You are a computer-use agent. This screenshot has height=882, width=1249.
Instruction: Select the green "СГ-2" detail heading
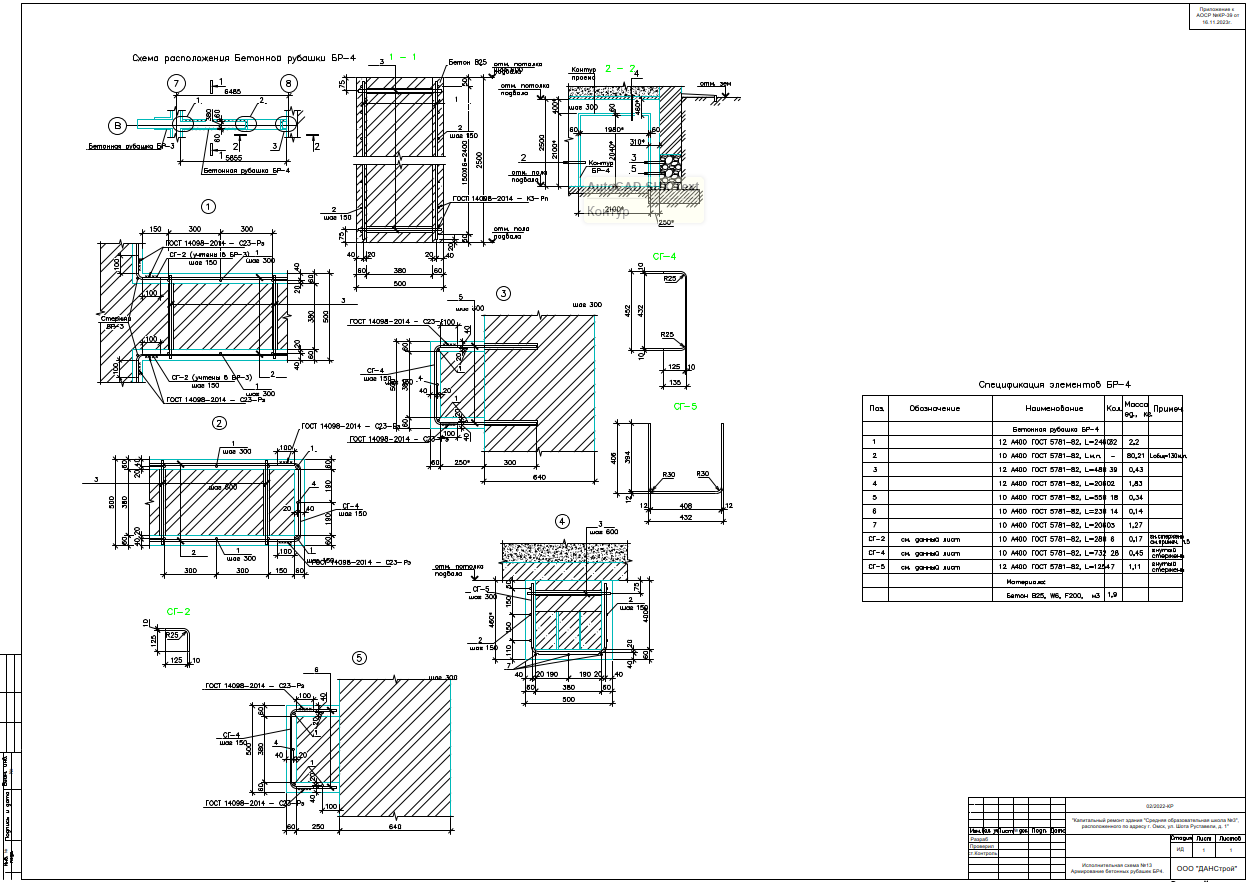click(x=178, y=610)
